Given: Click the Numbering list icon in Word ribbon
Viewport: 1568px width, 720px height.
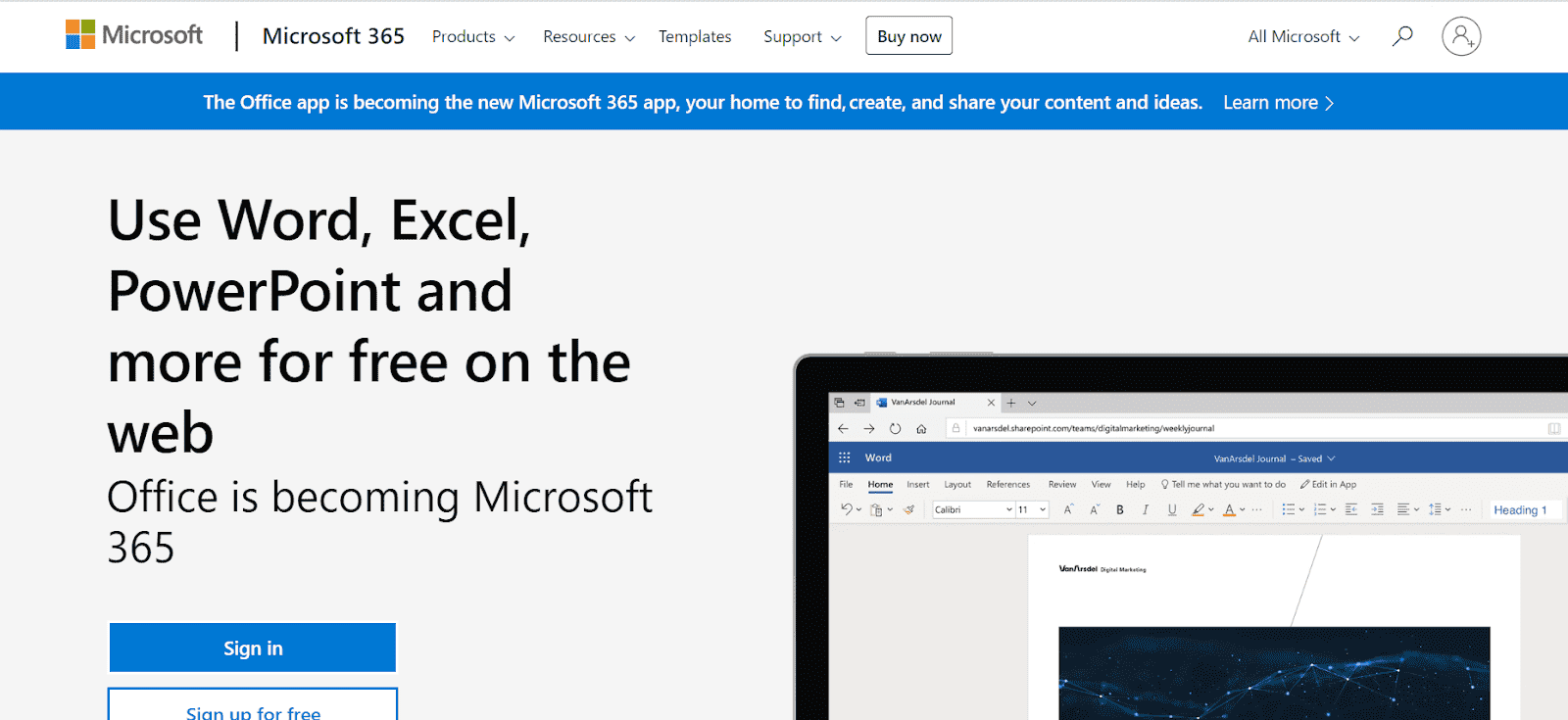Looking at the screenshot, I should pos(1320,509).
